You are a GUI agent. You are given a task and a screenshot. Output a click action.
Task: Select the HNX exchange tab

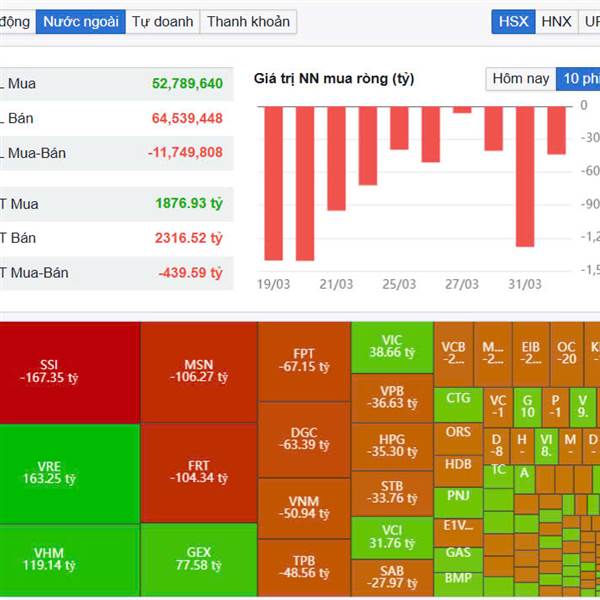click(556, 22)
